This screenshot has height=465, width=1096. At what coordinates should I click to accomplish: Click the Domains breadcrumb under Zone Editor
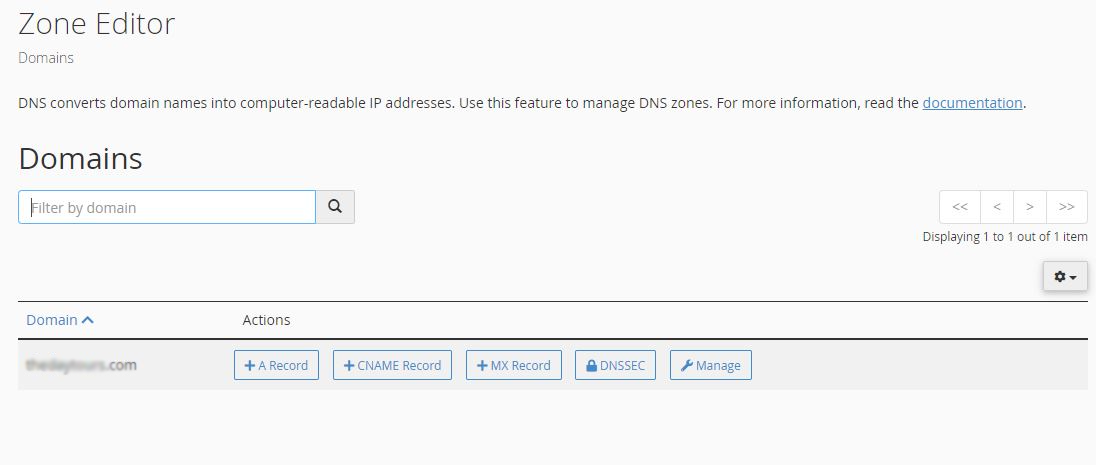click(46, 58)
